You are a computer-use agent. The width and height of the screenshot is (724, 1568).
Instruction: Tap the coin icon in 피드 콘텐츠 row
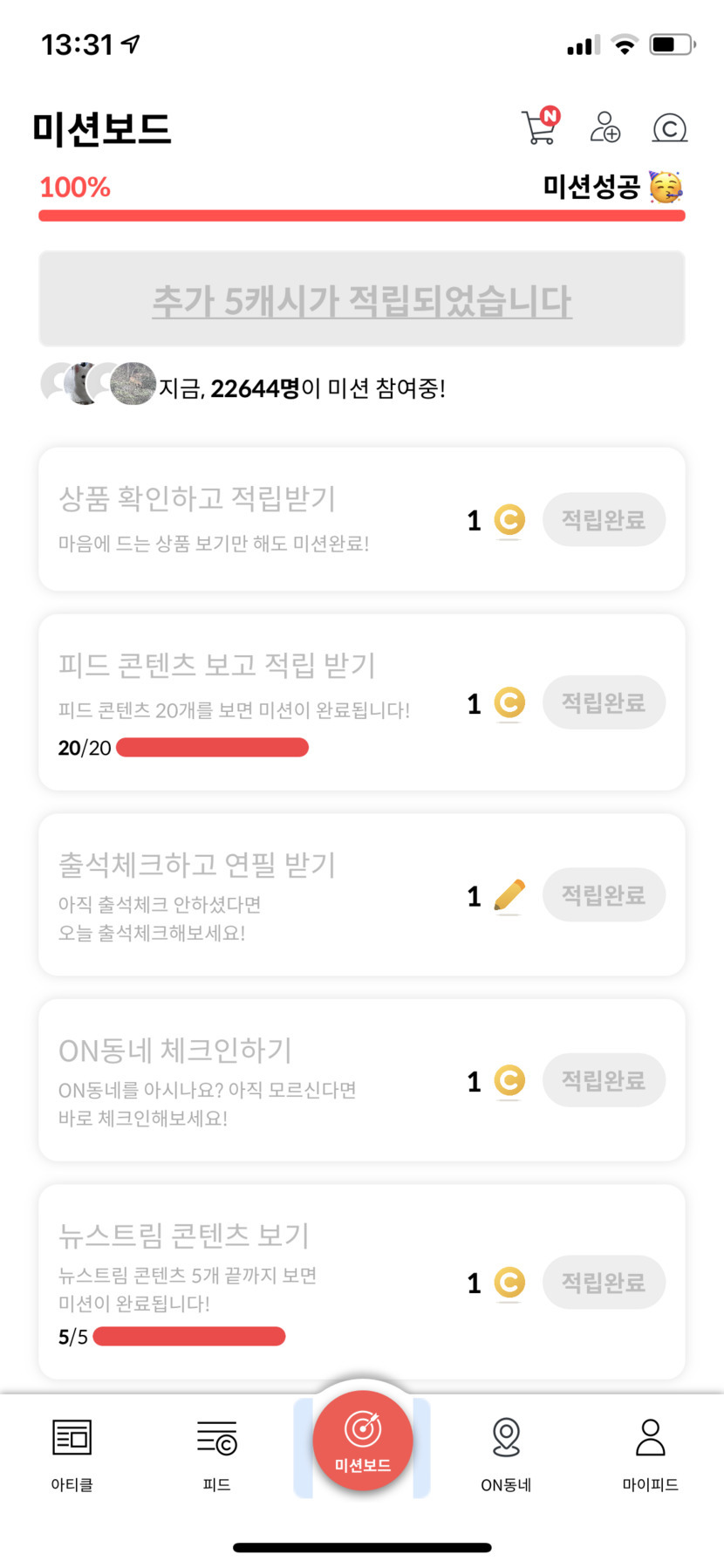coord(509,703)
